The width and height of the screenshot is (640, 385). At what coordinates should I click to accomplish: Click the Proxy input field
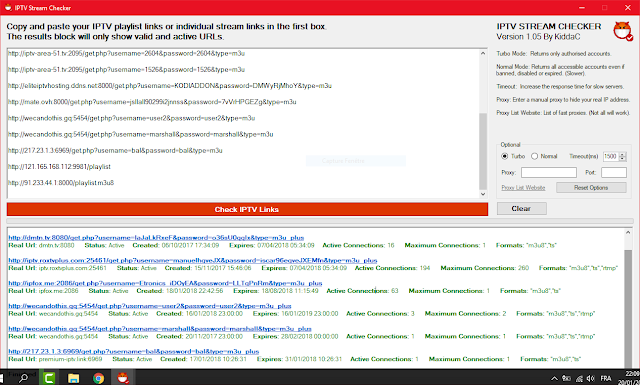549,172
